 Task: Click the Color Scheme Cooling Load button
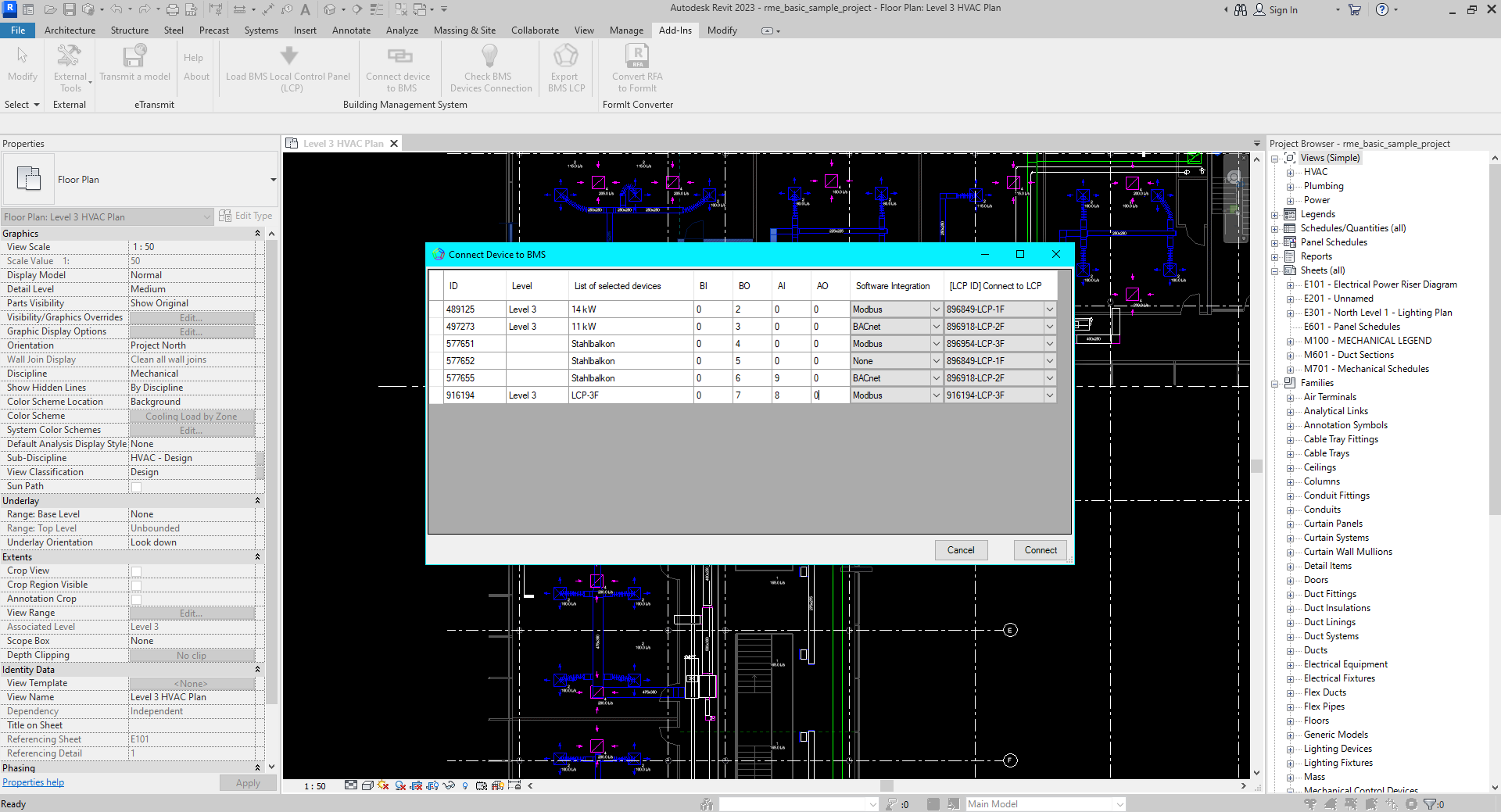[192, 417]
